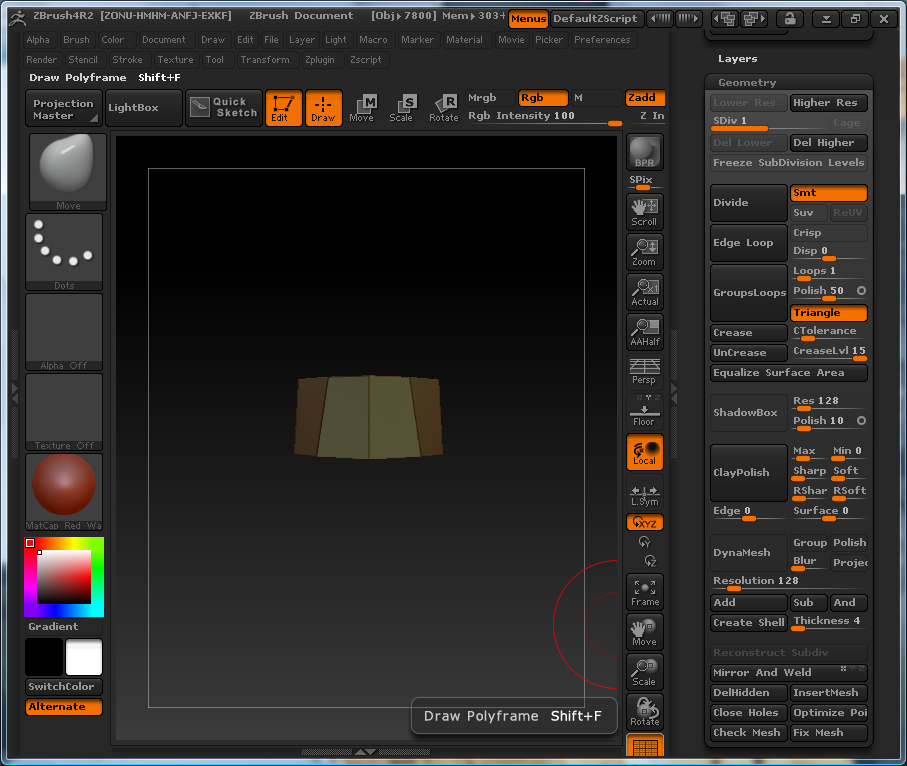This screenshot has width=907, height=766.
Task: Toggle Perspective mode with Persp button
Action: tap(644, 371)
